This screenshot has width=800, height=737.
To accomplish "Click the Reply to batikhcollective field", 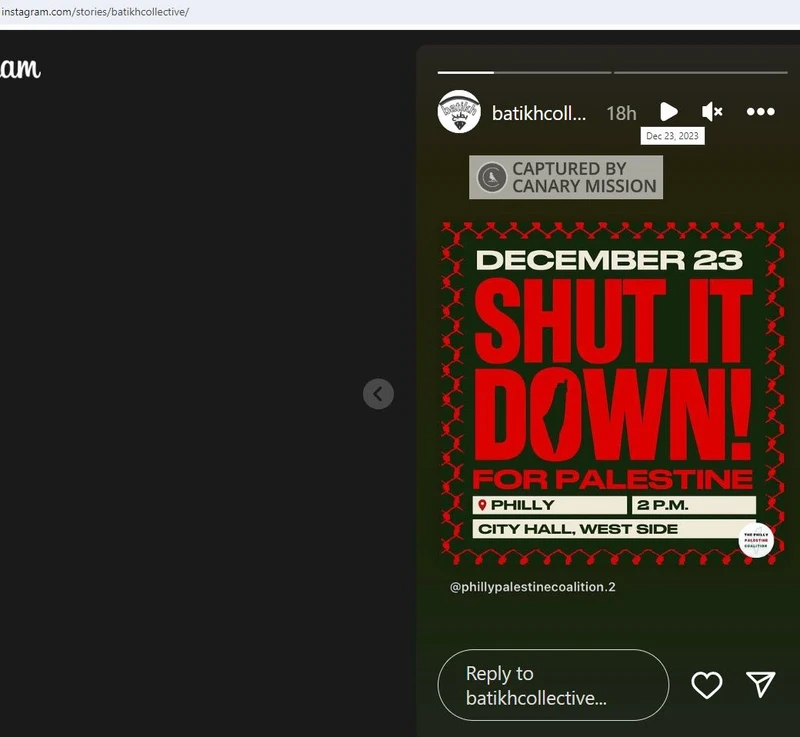I will point(553,685).
